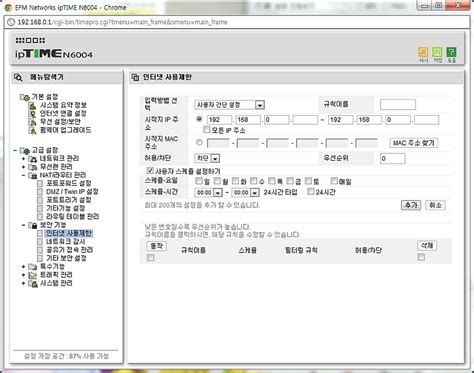Open the schedule end time dropdown
Screen dimensions: 474x373
coord(245,192)
